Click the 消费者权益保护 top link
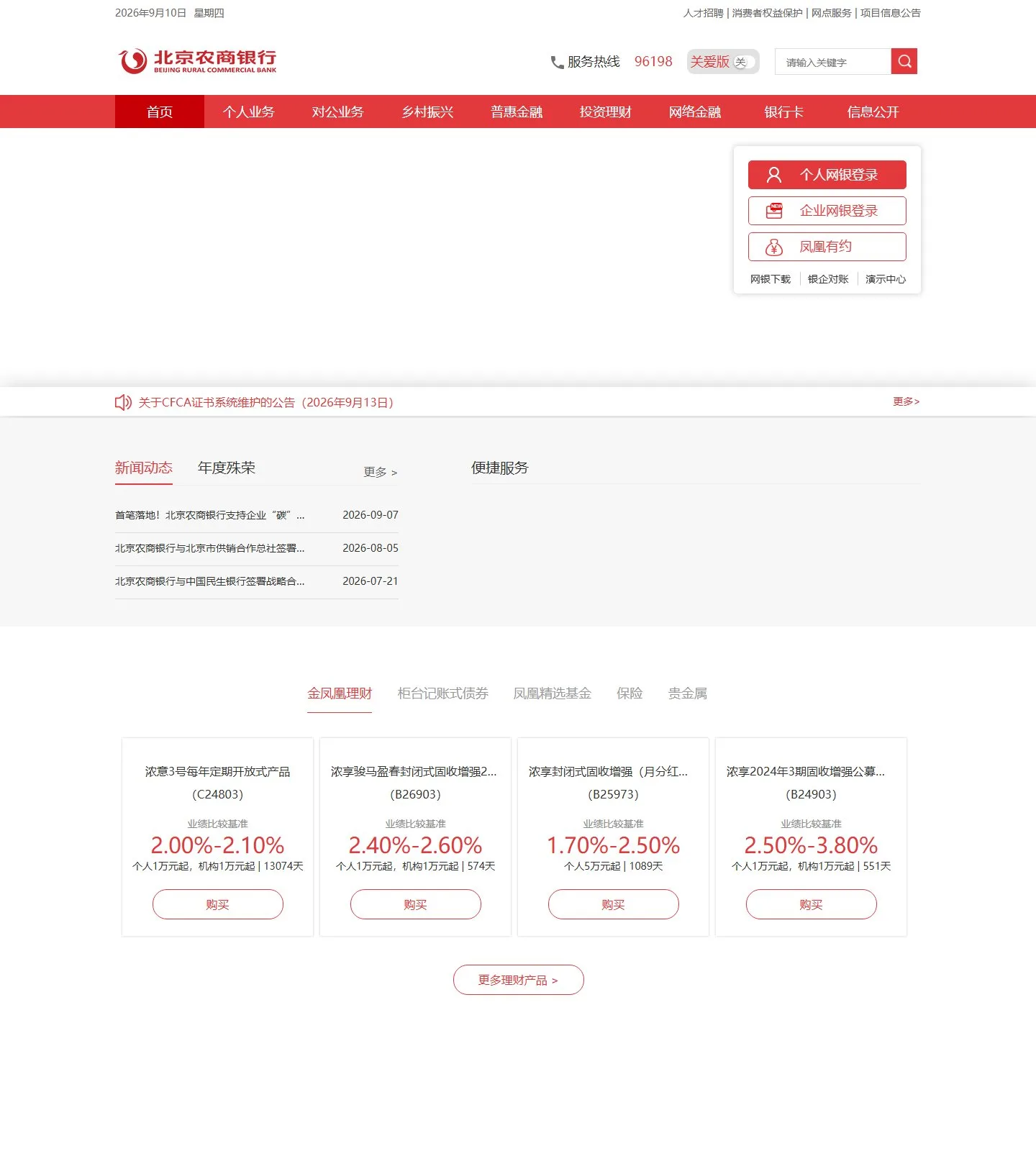The image size is (1036, 1151). click(767, 13)
